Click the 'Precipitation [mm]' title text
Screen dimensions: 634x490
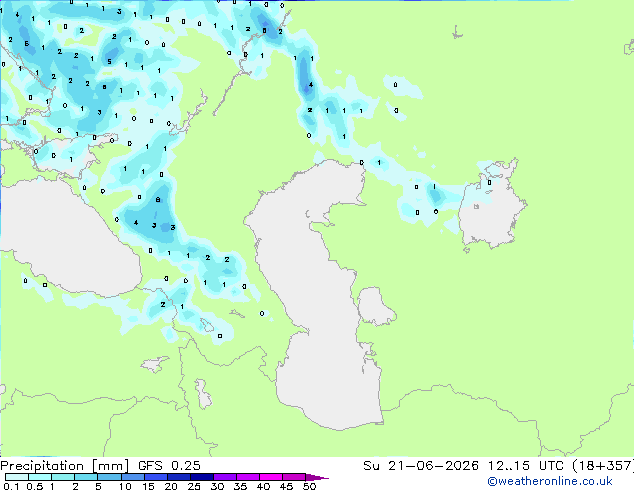coord(64,466)
